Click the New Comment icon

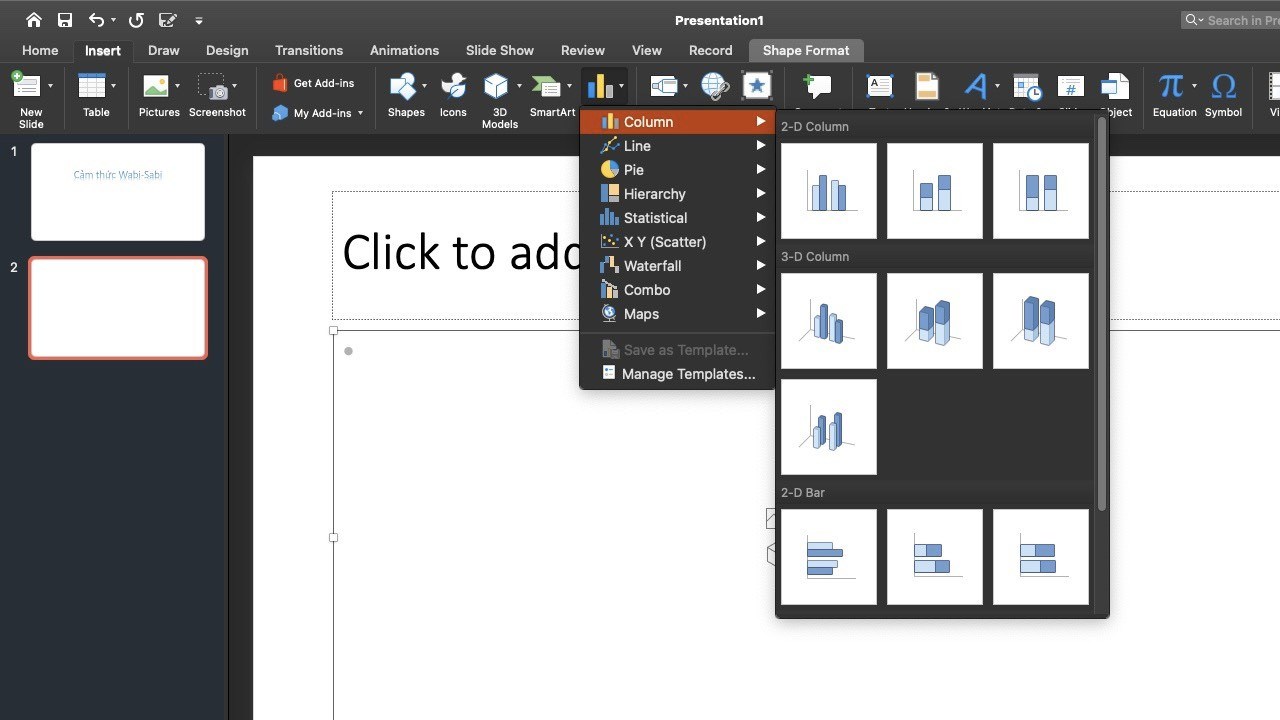(x=817, y=86)
